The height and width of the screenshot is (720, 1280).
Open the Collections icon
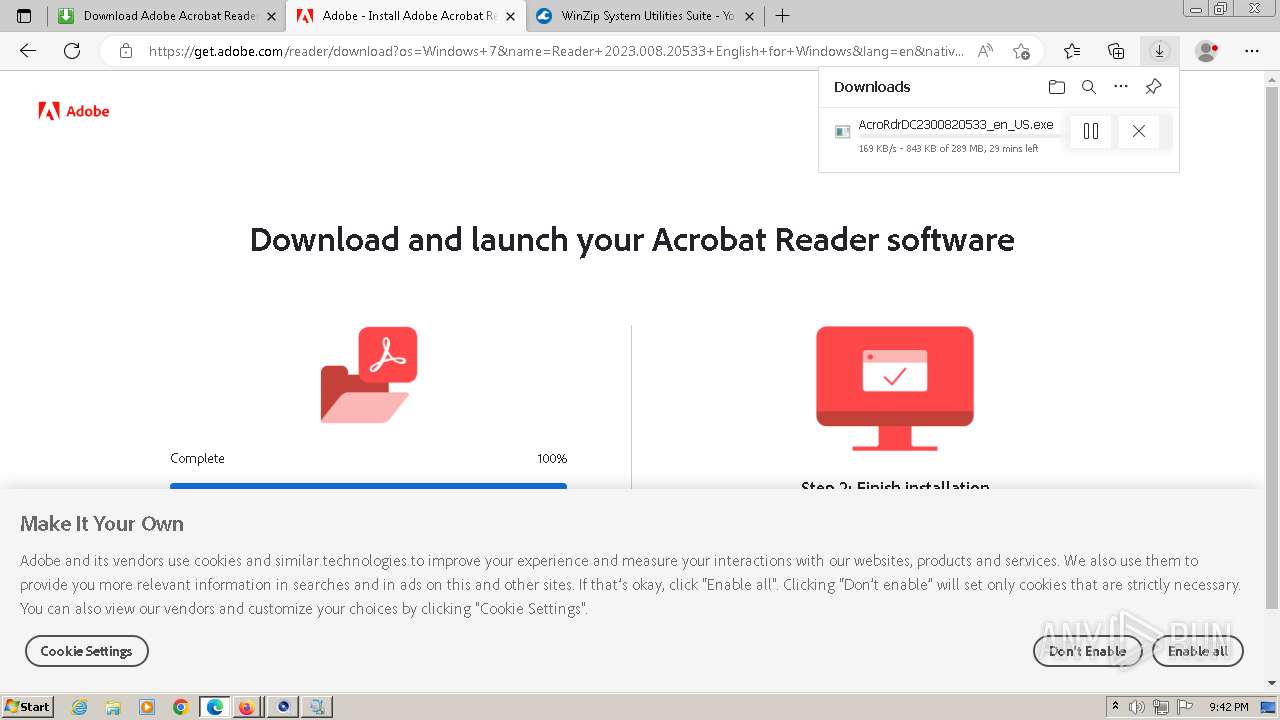(x=1116, y=51)
